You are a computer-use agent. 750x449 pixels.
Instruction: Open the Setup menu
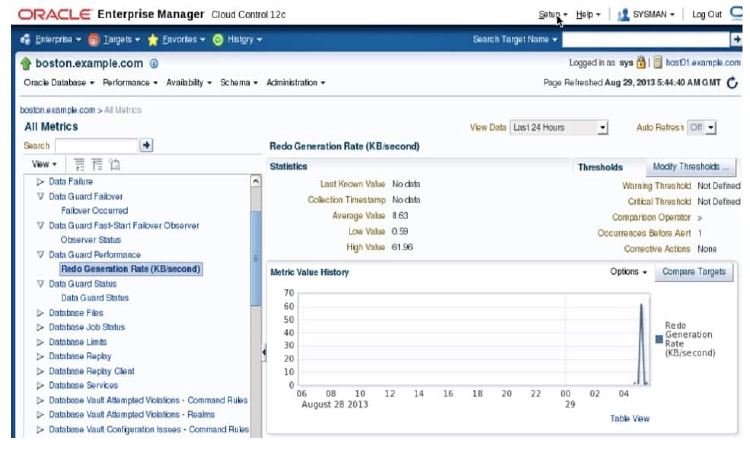(552, 14)
